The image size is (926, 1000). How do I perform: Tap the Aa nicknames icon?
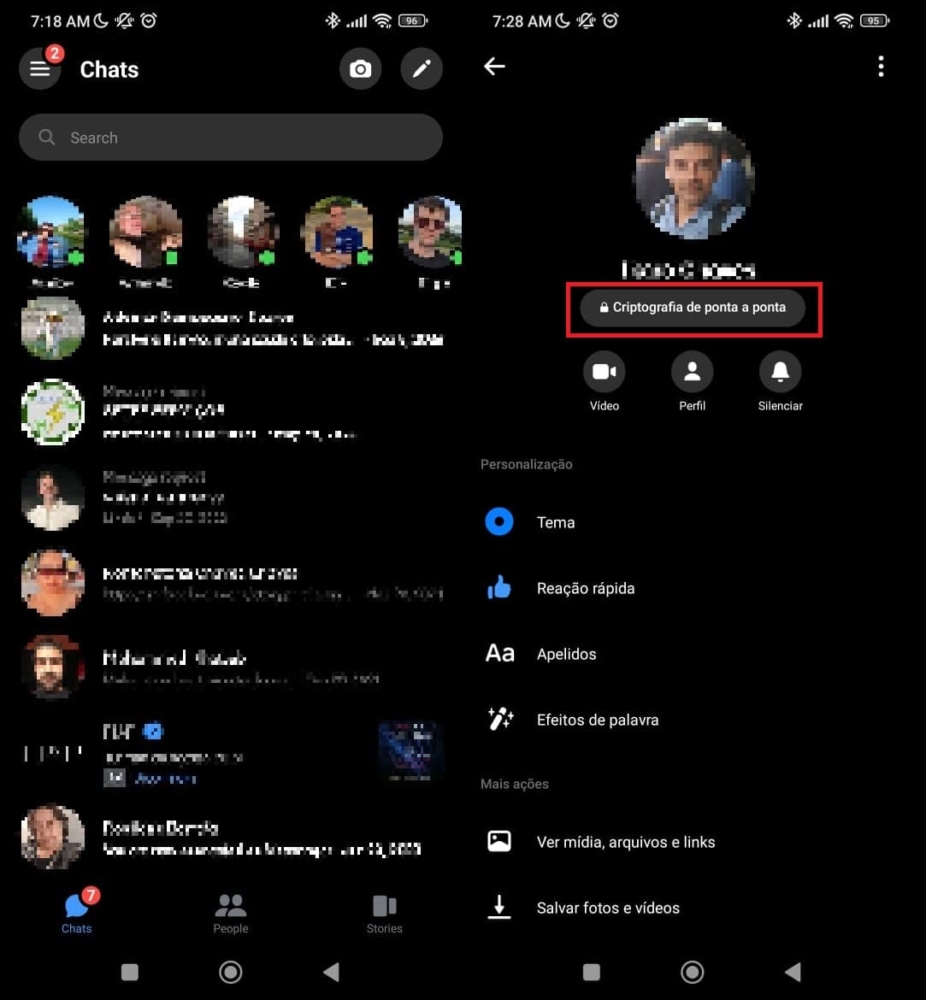click(499, 654)
